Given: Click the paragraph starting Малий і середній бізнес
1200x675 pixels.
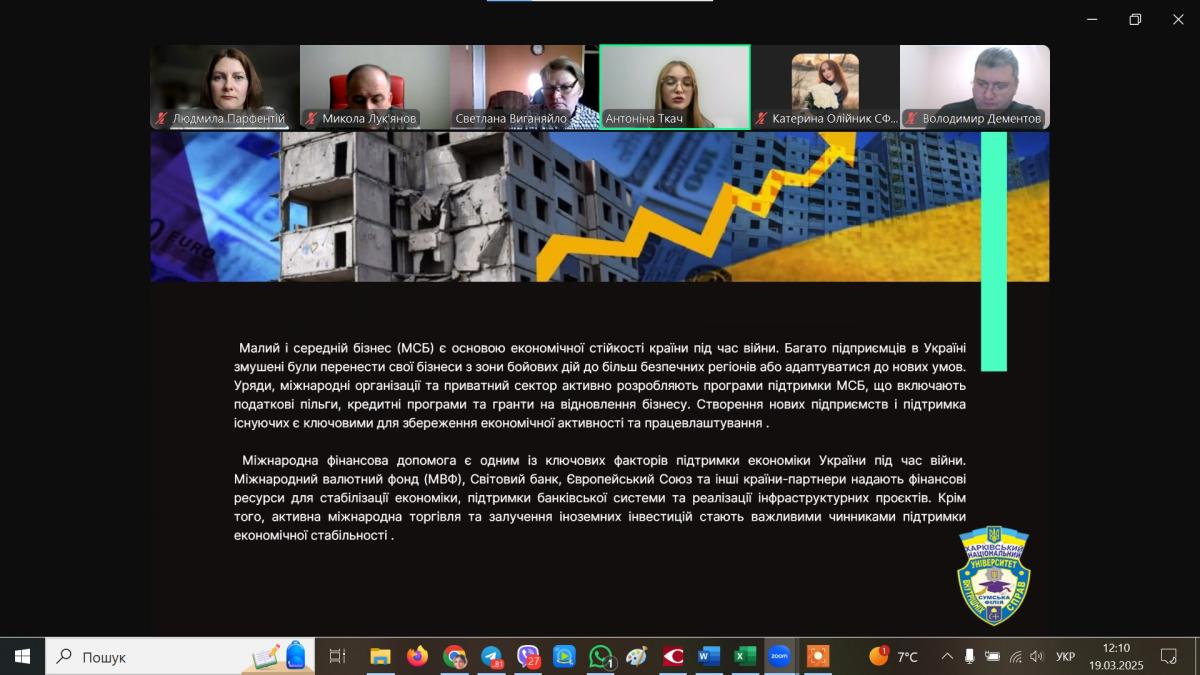Looking at the screenshot, I should click(600, 385).
